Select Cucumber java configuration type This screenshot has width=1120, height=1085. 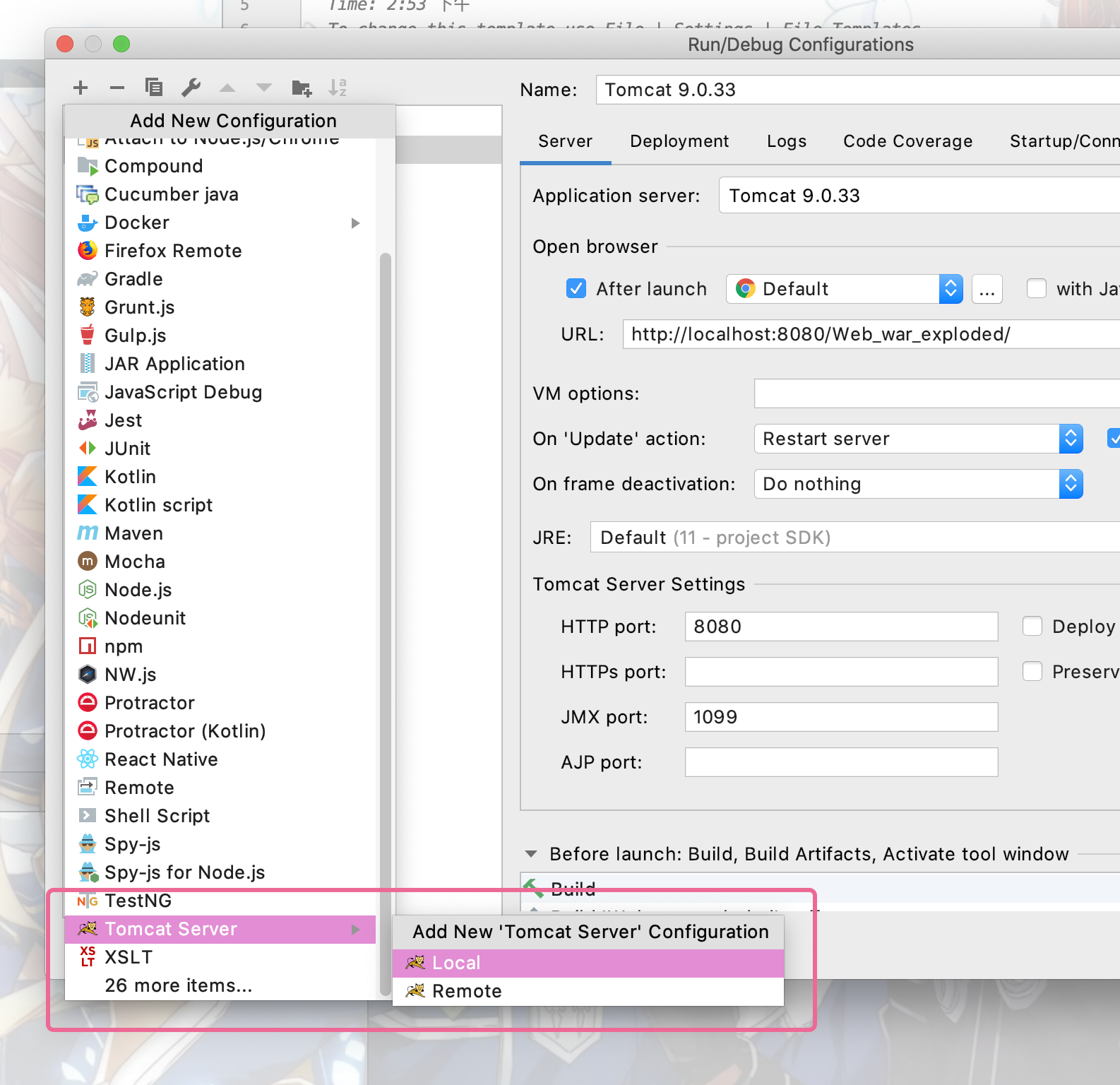(220, 194)
